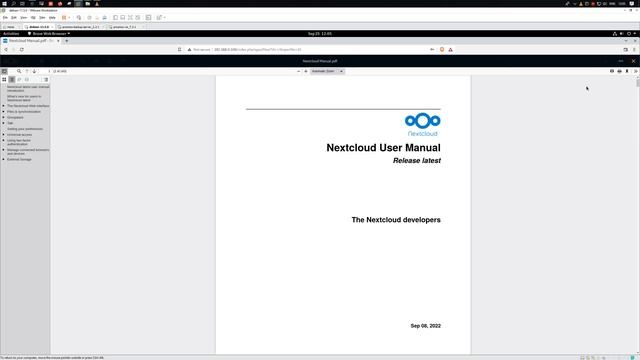Open Windows notification center

coord(632,3)
